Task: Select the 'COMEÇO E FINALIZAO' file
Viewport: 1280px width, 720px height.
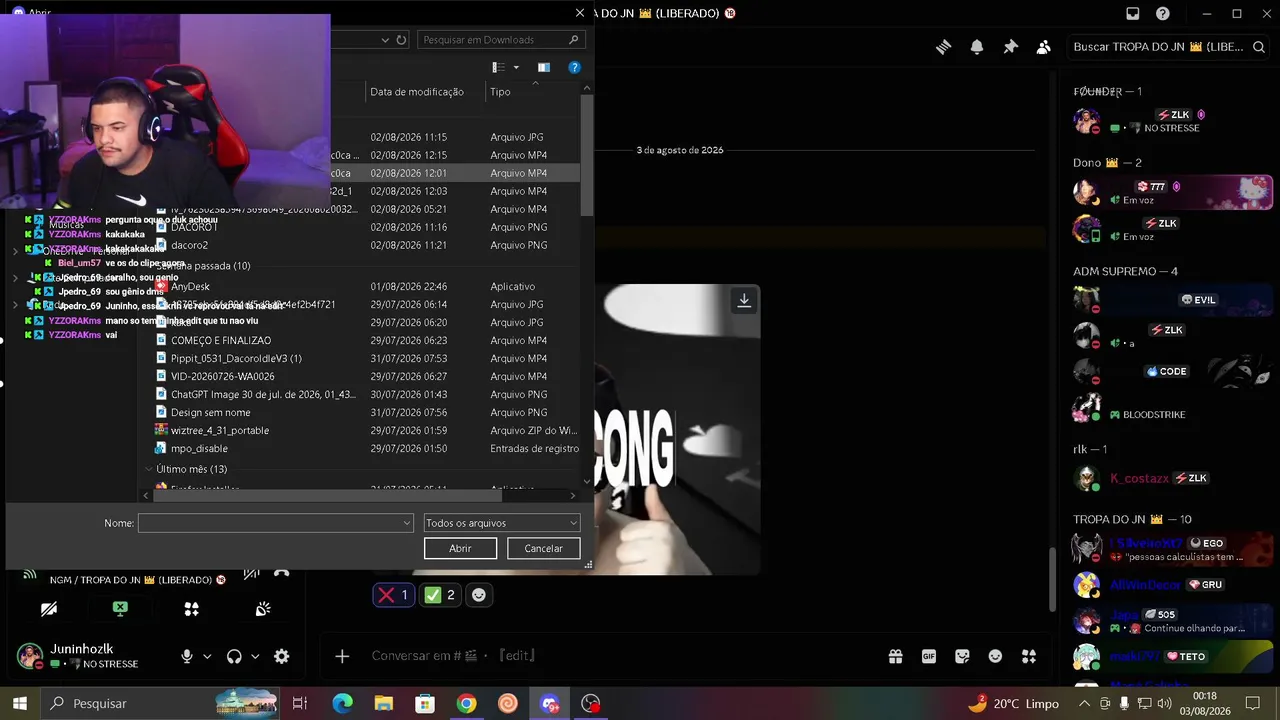Action: coord(221,340)
